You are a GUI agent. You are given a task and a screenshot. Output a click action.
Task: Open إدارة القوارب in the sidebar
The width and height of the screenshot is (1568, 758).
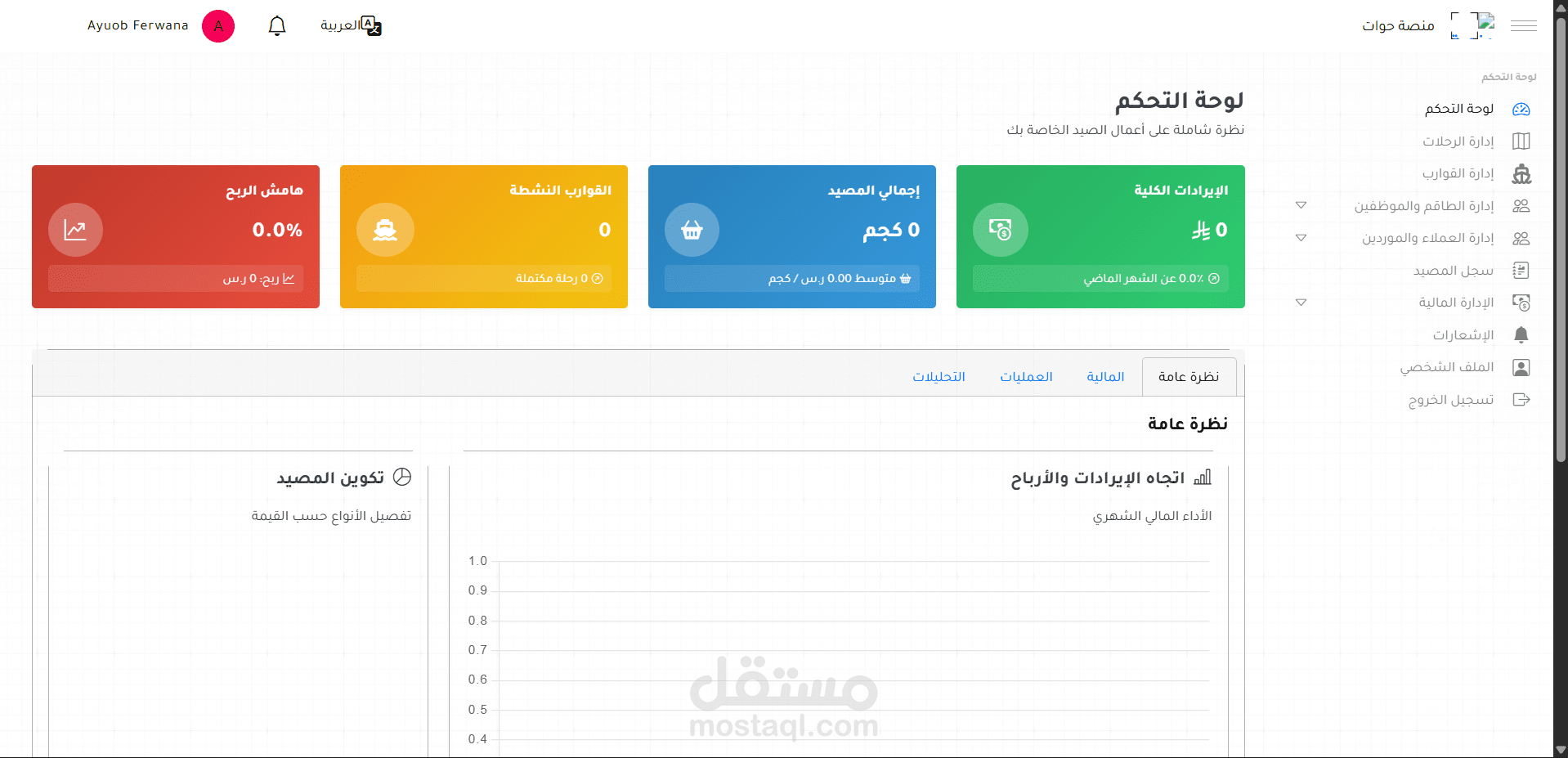pos(1458,173)
